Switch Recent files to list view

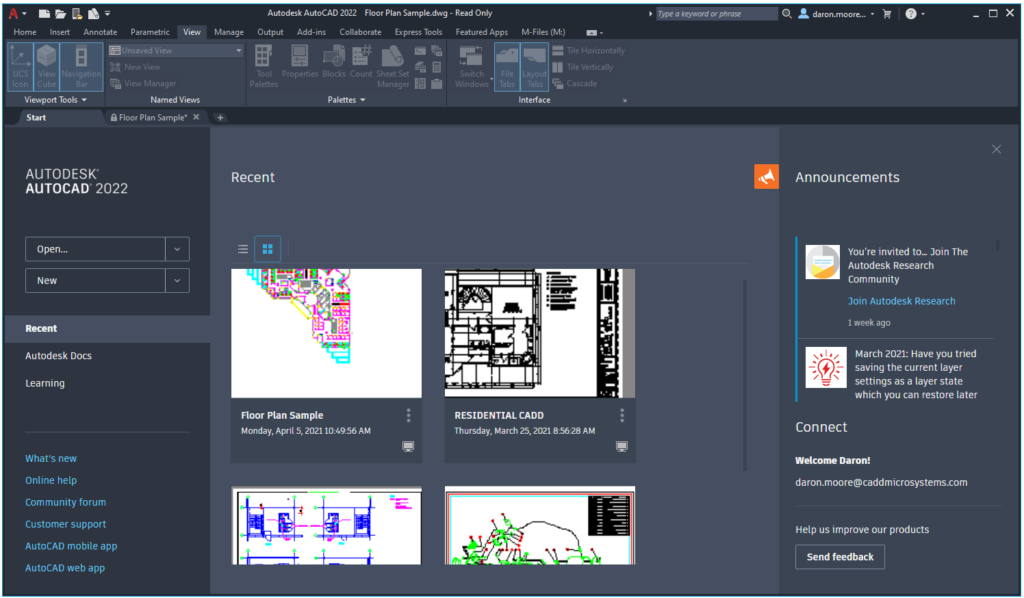243,249
